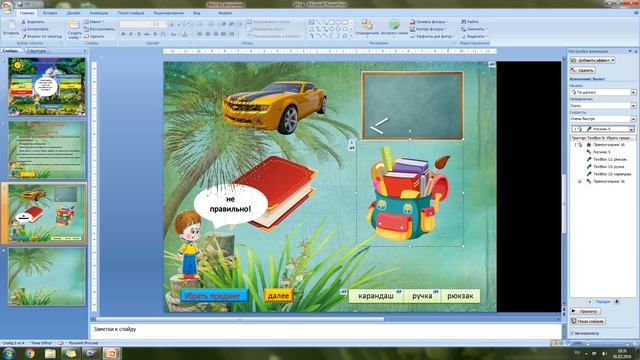Switch to the View (Вид) tab
This screenshot has height=360, width=640.
(197, 13)
